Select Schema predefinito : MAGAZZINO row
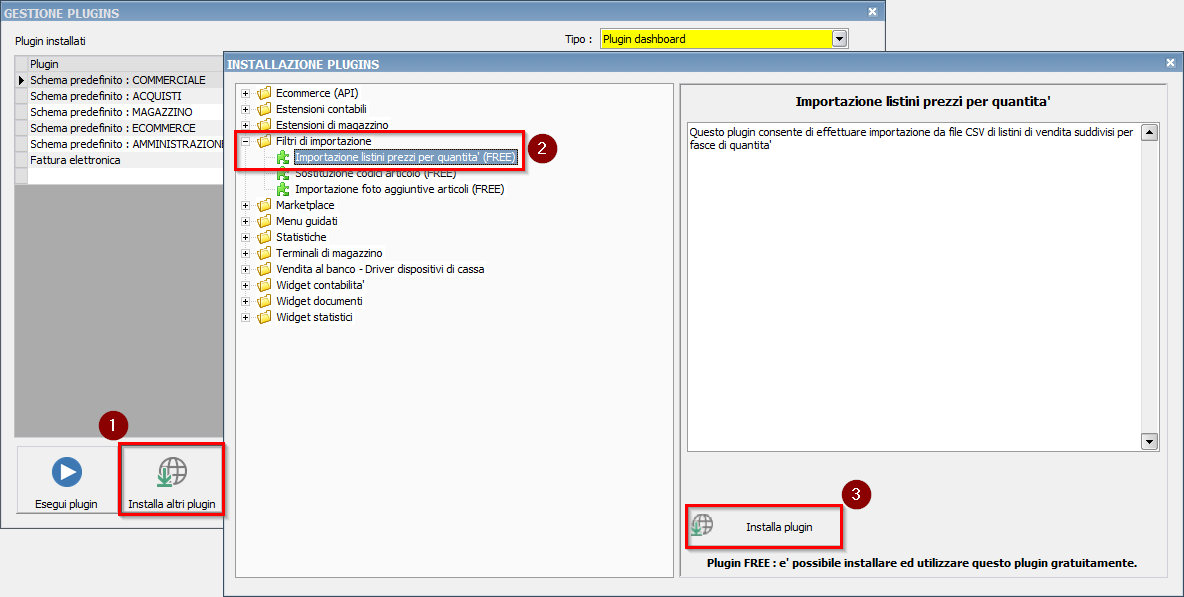This screenshot has width=1184, height=597. (110, 112)
